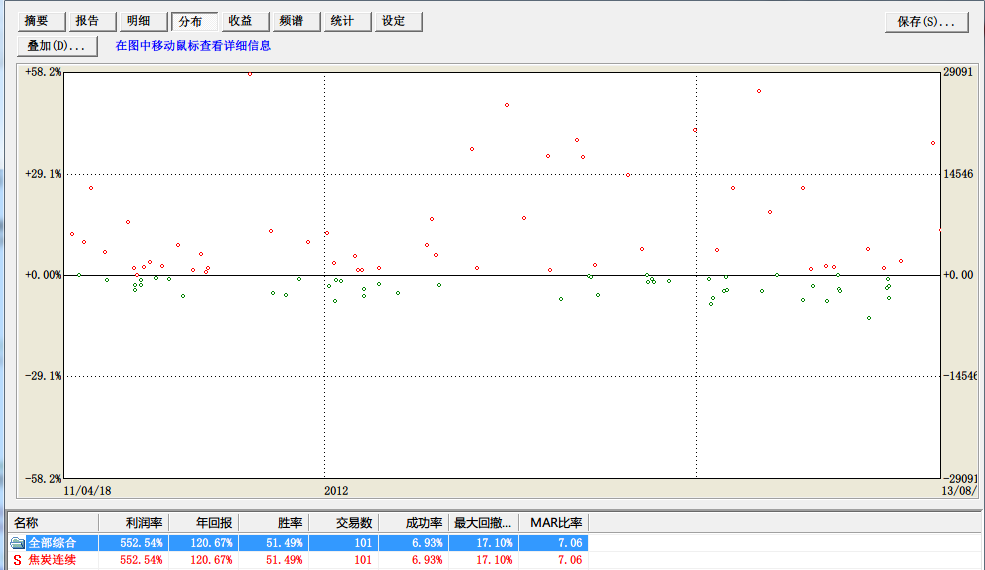
Task: Switch to the 频谱 tab
Action: click(297, 21)
